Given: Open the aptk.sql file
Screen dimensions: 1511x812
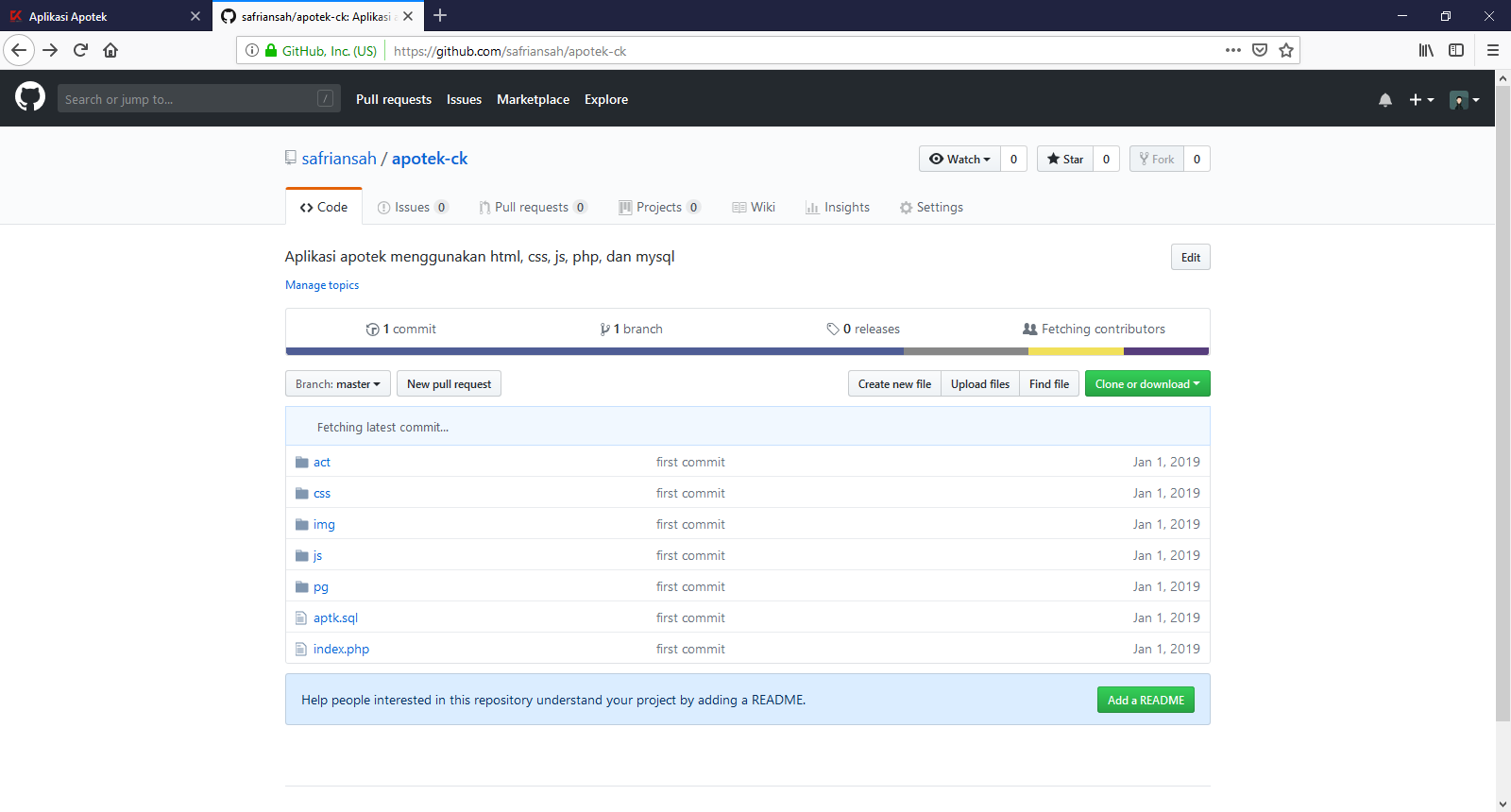Looking at the screenshot, I should point(335,617).
